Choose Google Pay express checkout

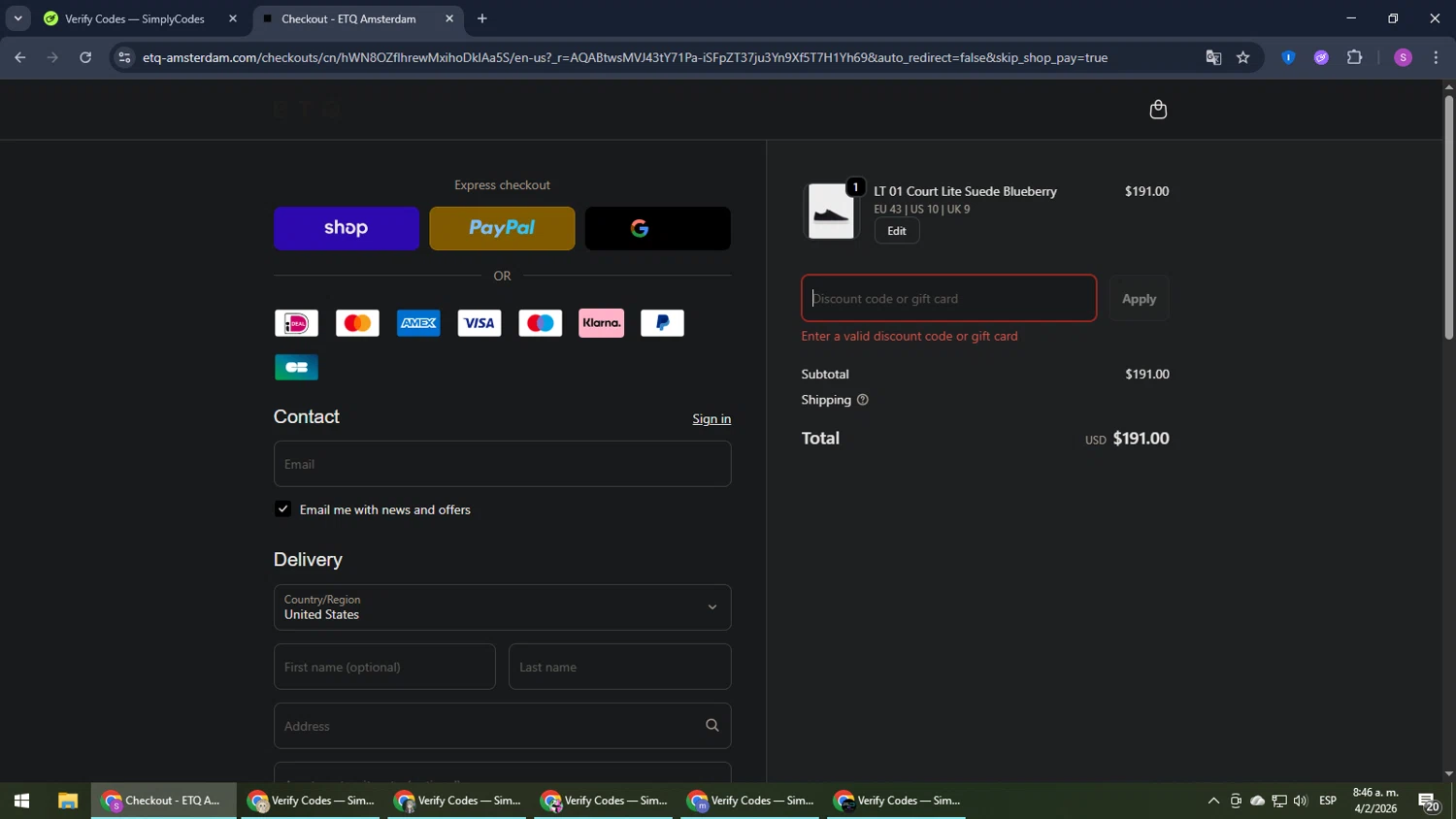tap(657, 228)
